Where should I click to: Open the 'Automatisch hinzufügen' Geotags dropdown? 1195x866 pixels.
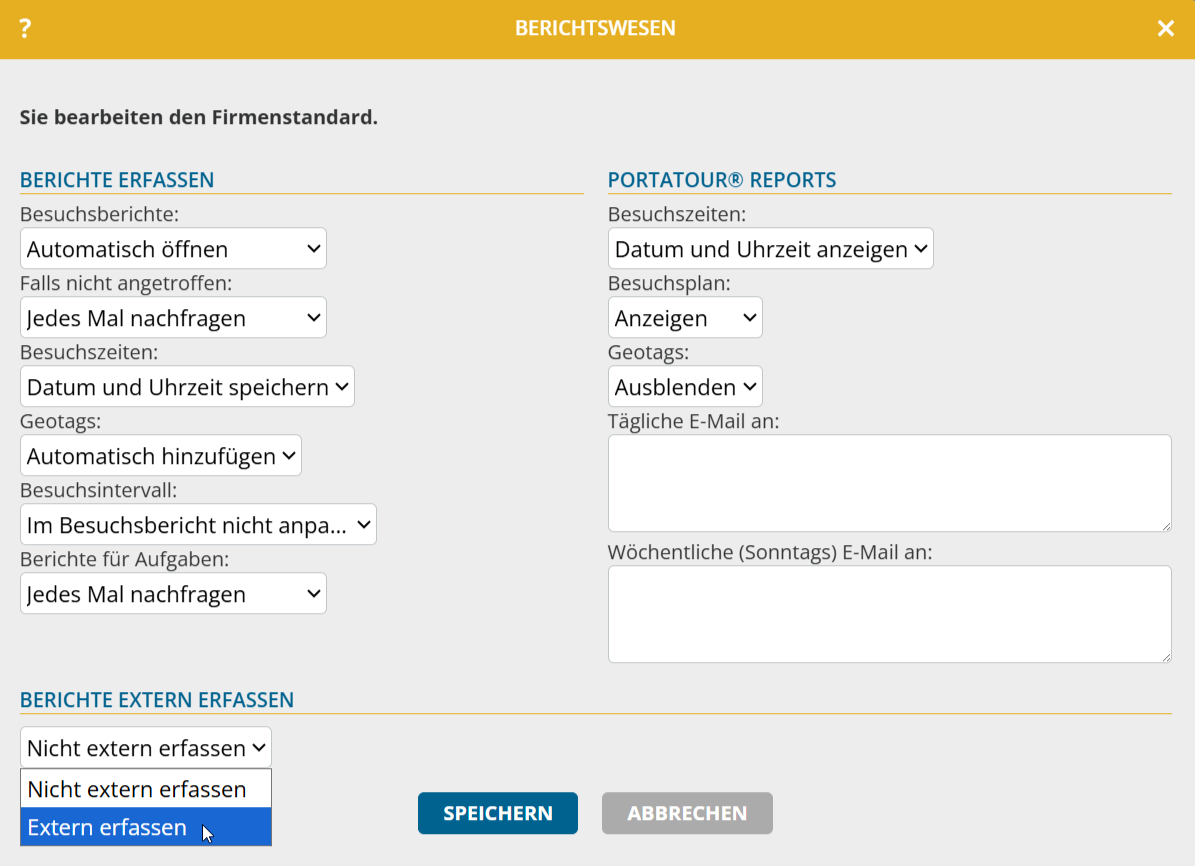160,456
